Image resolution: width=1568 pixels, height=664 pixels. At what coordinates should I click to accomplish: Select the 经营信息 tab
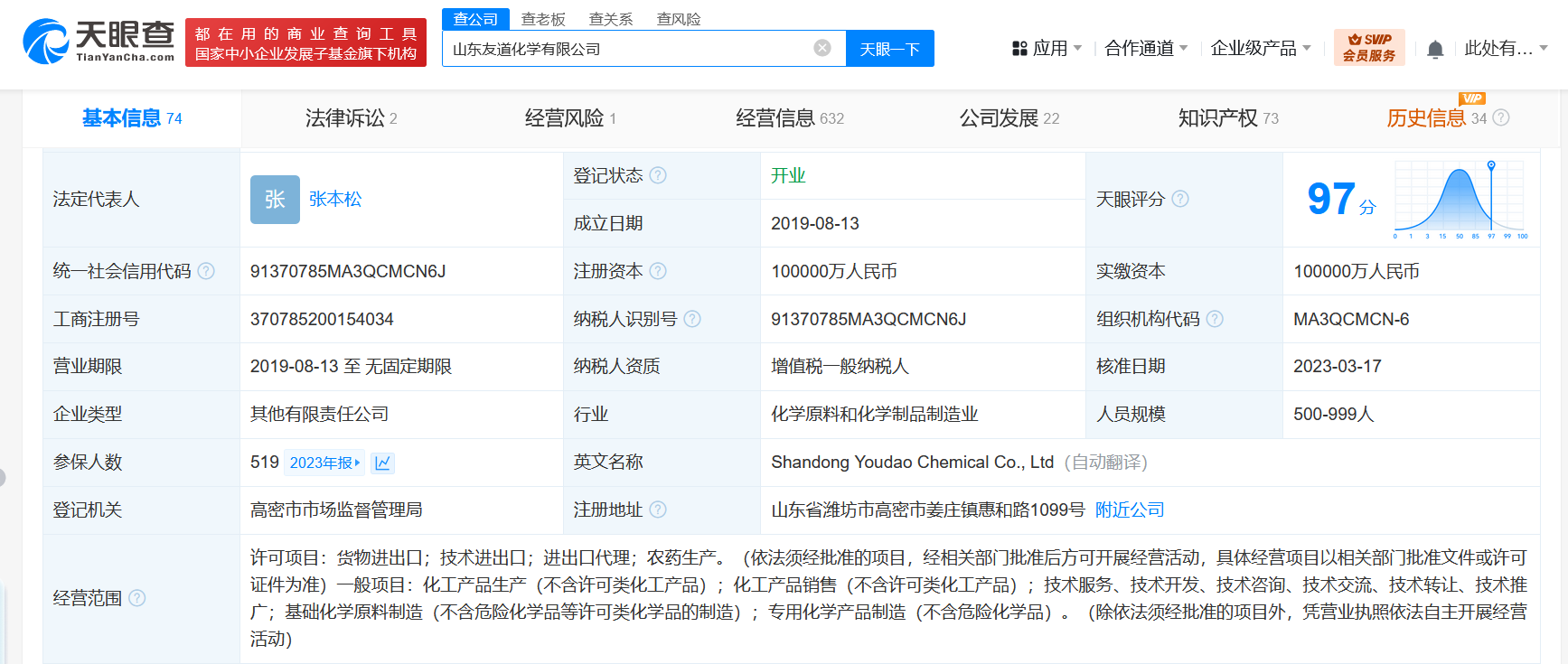[x=790, y=118]
